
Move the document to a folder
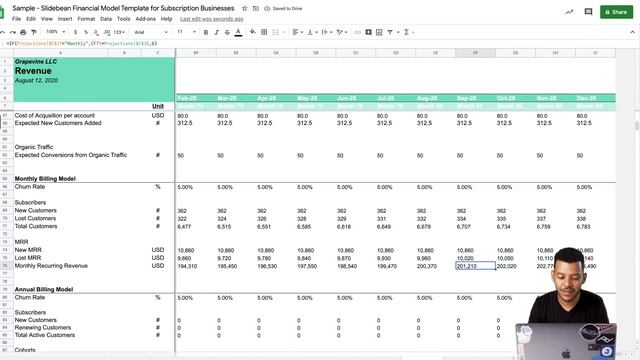point(256,8)
